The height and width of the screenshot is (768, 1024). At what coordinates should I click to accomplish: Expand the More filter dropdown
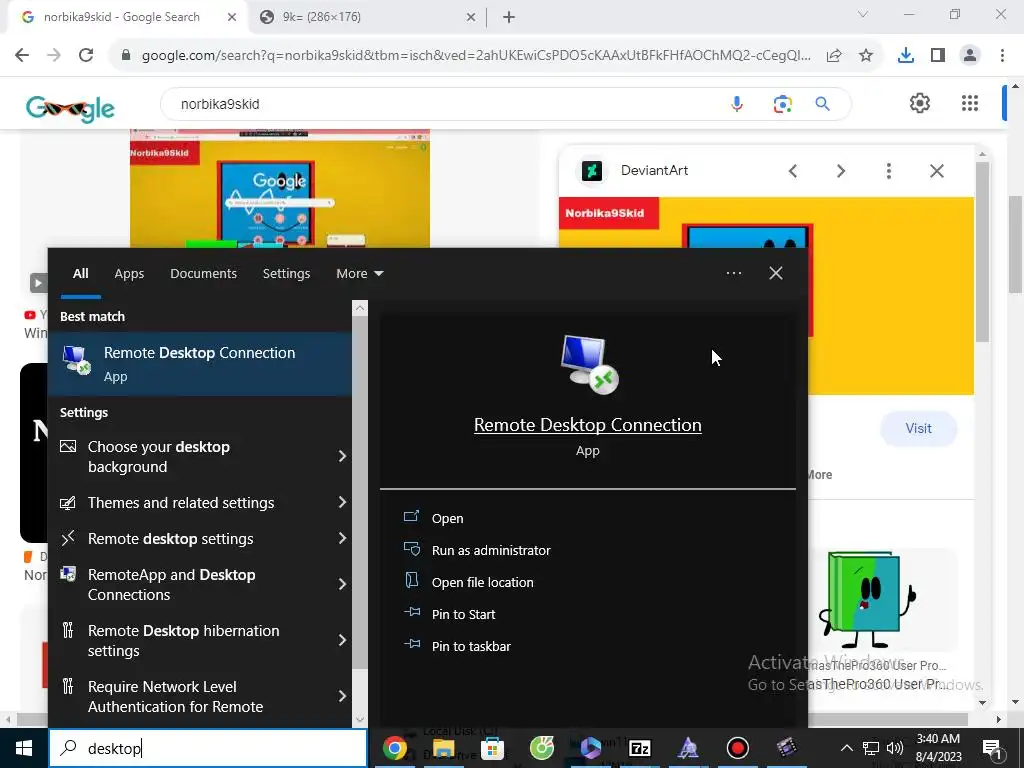359,274
